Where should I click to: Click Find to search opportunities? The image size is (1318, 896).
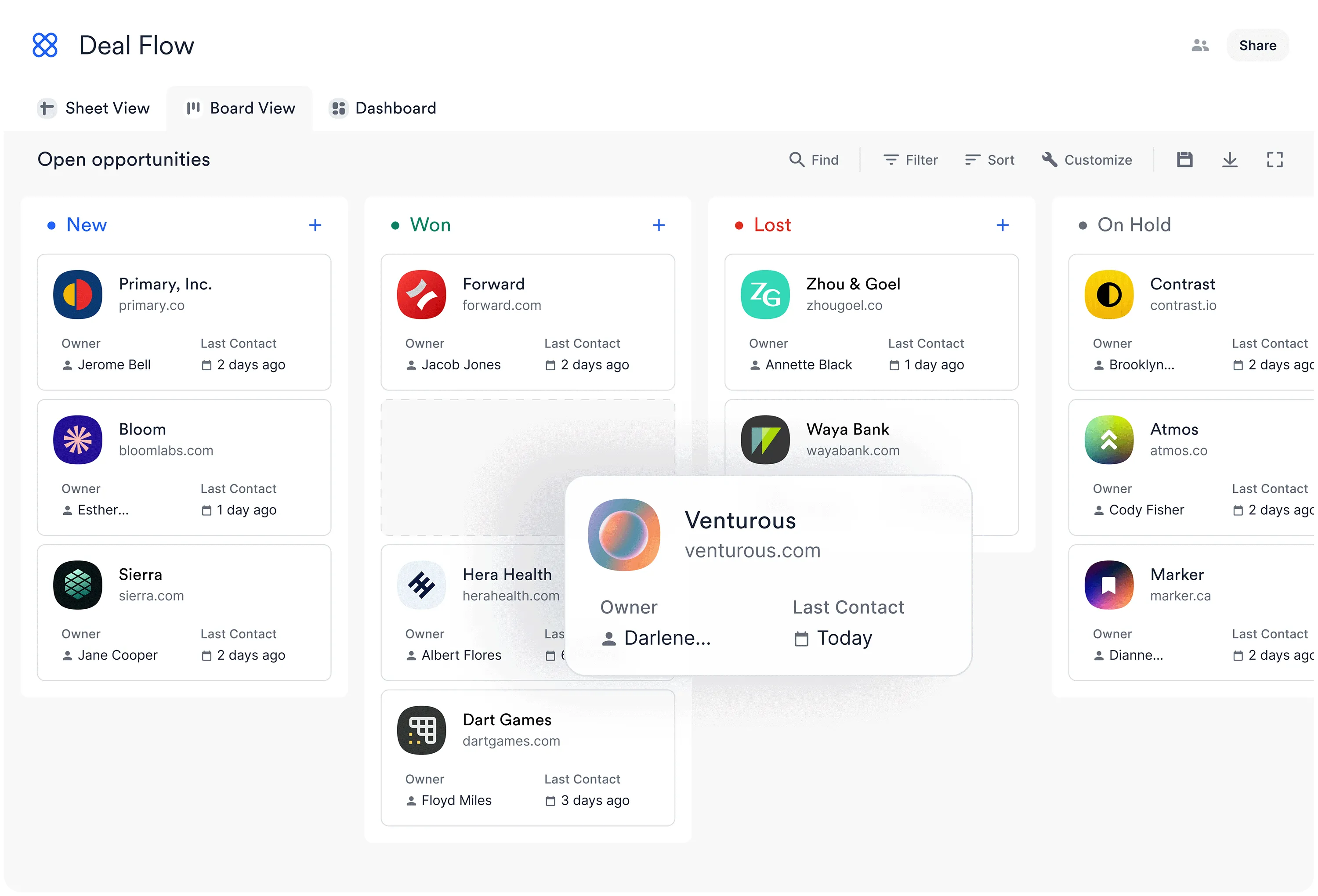pos(813,160)
